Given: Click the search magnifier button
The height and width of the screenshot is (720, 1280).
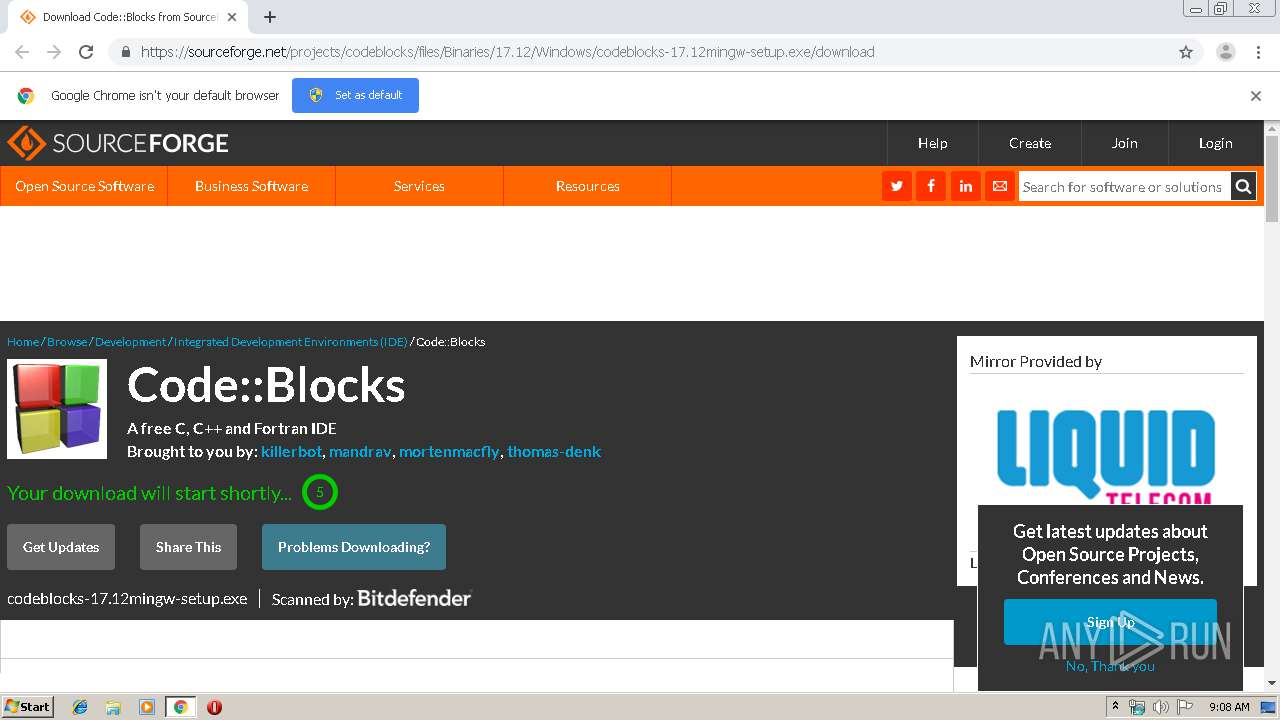Looking at the screenshot, I should (1243, 186).
